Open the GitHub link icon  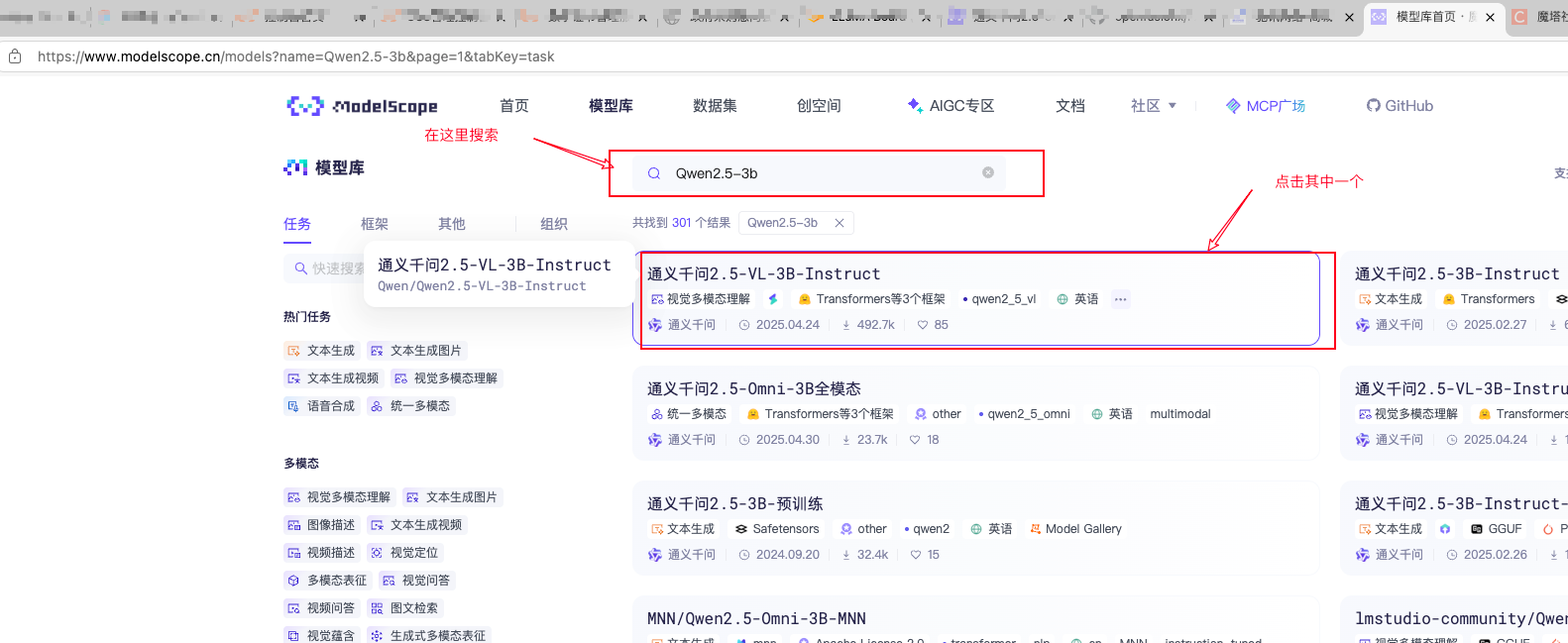(1373, 106)
